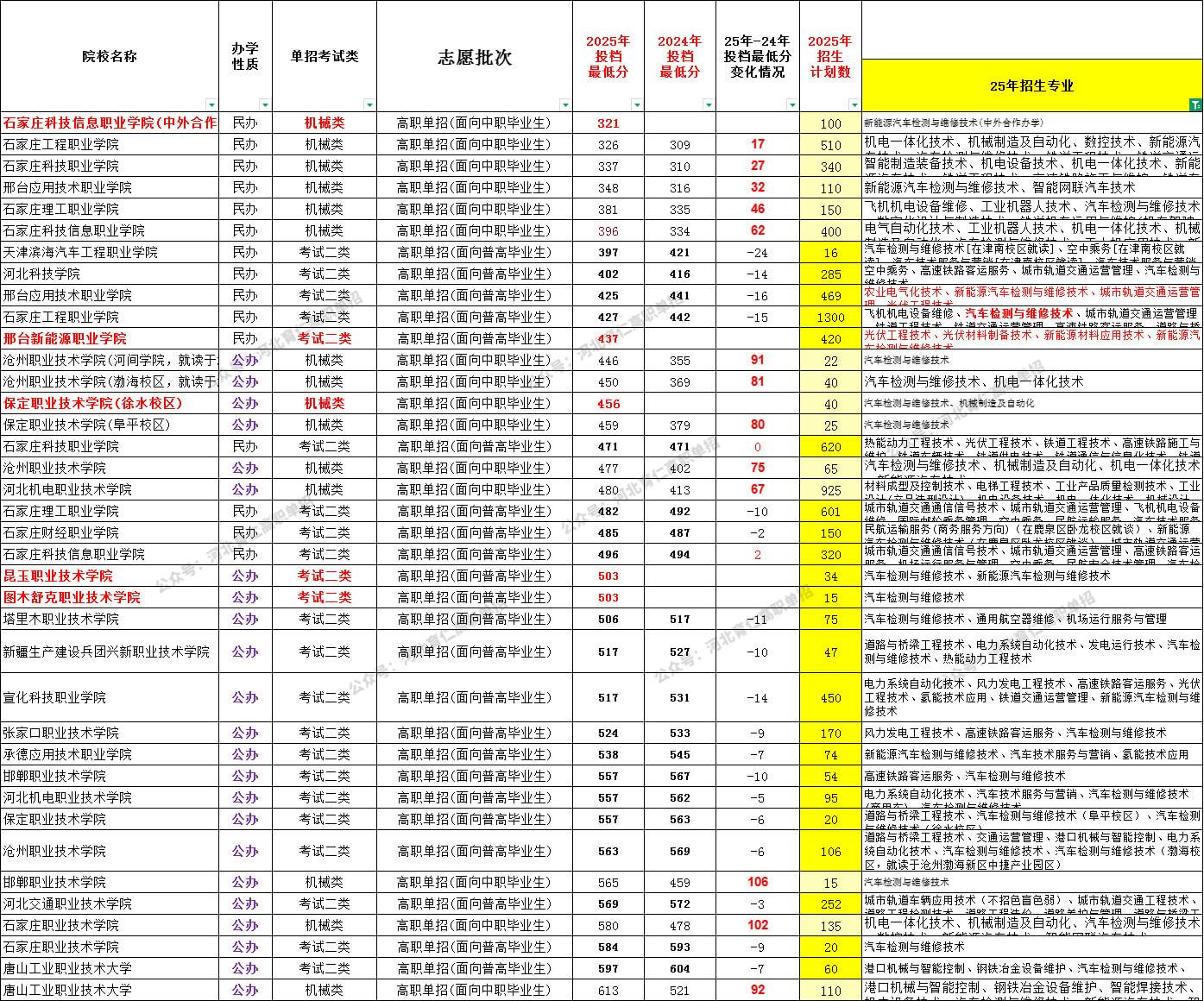The height and width of the screenshot is (1001, 1204).
Task: Select the 保定职业技术学院(徐水校区) cell
Action: click(110, 403)
